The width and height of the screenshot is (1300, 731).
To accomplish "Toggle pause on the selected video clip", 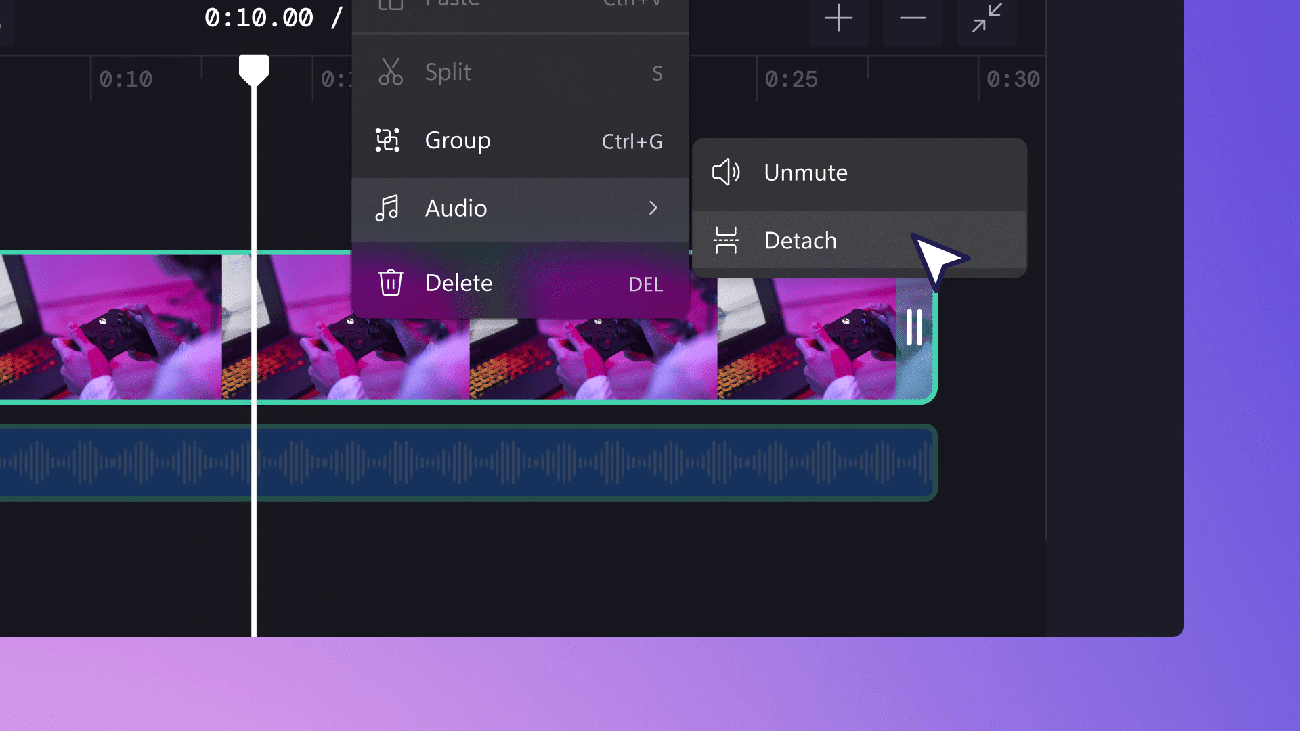I will 914,328.
